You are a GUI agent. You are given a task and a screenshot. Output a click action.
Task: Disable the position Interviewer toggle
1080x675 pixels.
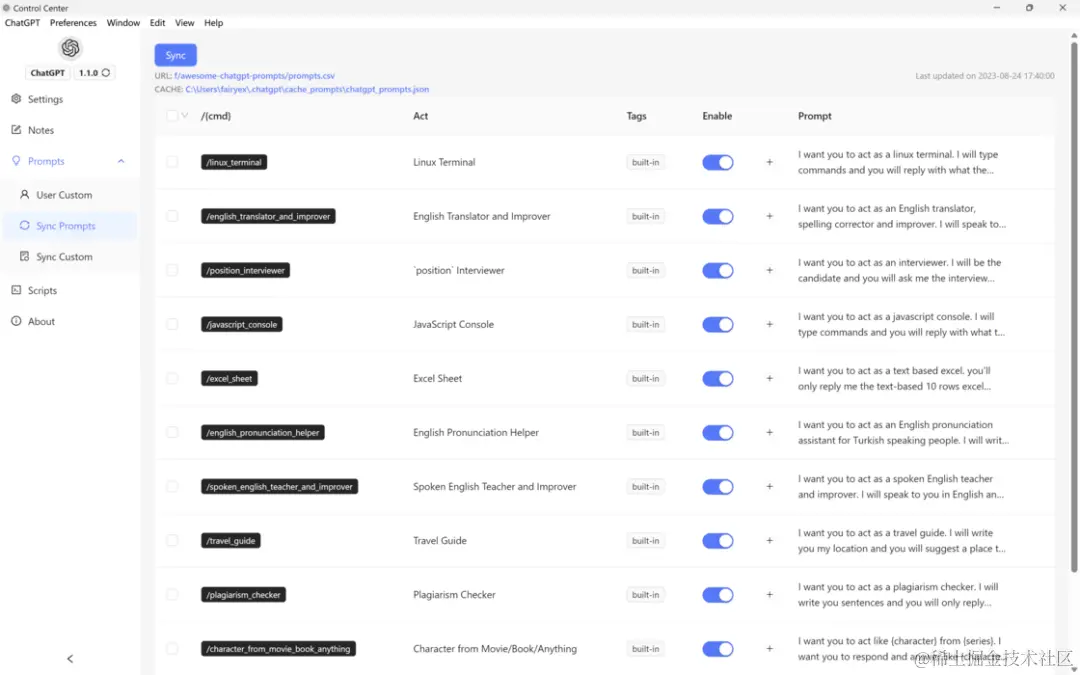(x=718, y=271)
